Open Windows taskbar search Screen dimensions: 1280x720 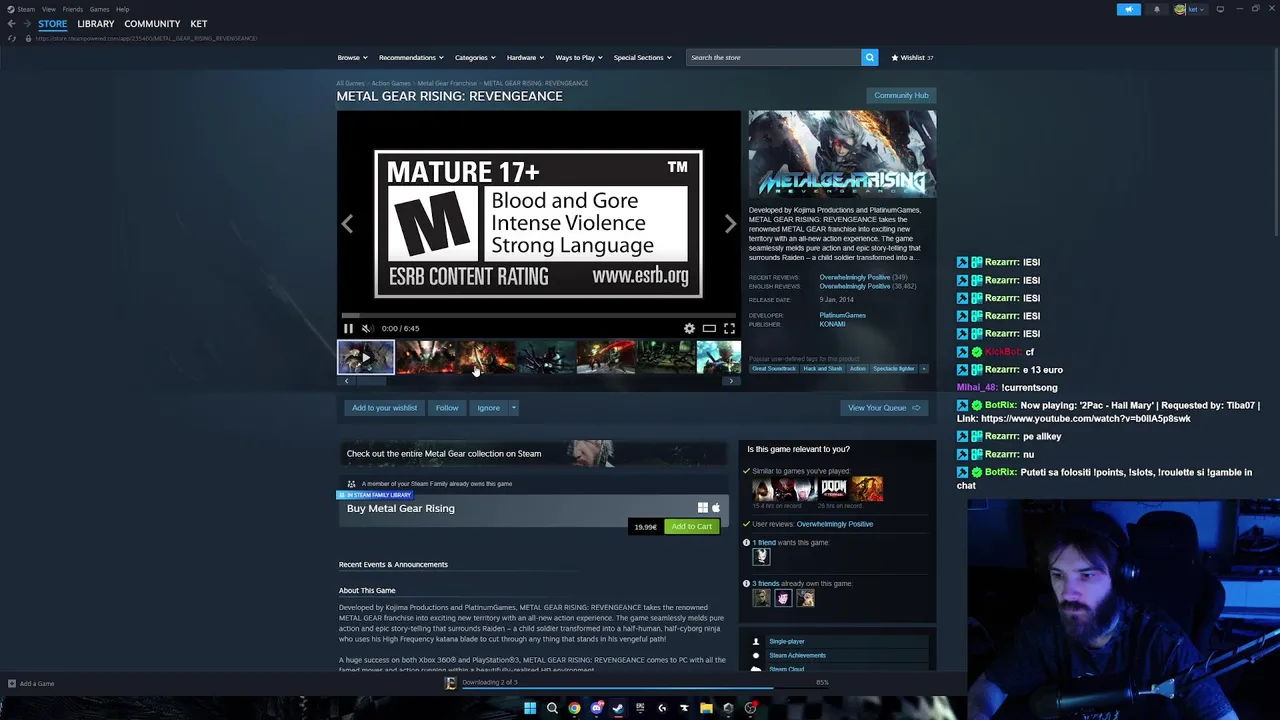coord(552,708)
